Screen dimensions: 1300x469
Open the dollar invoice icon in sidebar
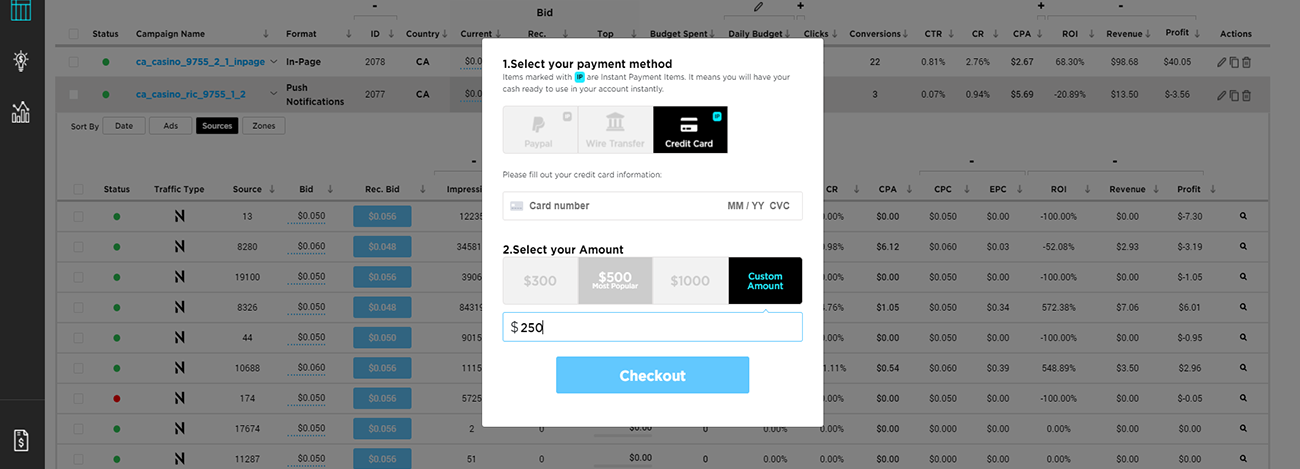21,440
